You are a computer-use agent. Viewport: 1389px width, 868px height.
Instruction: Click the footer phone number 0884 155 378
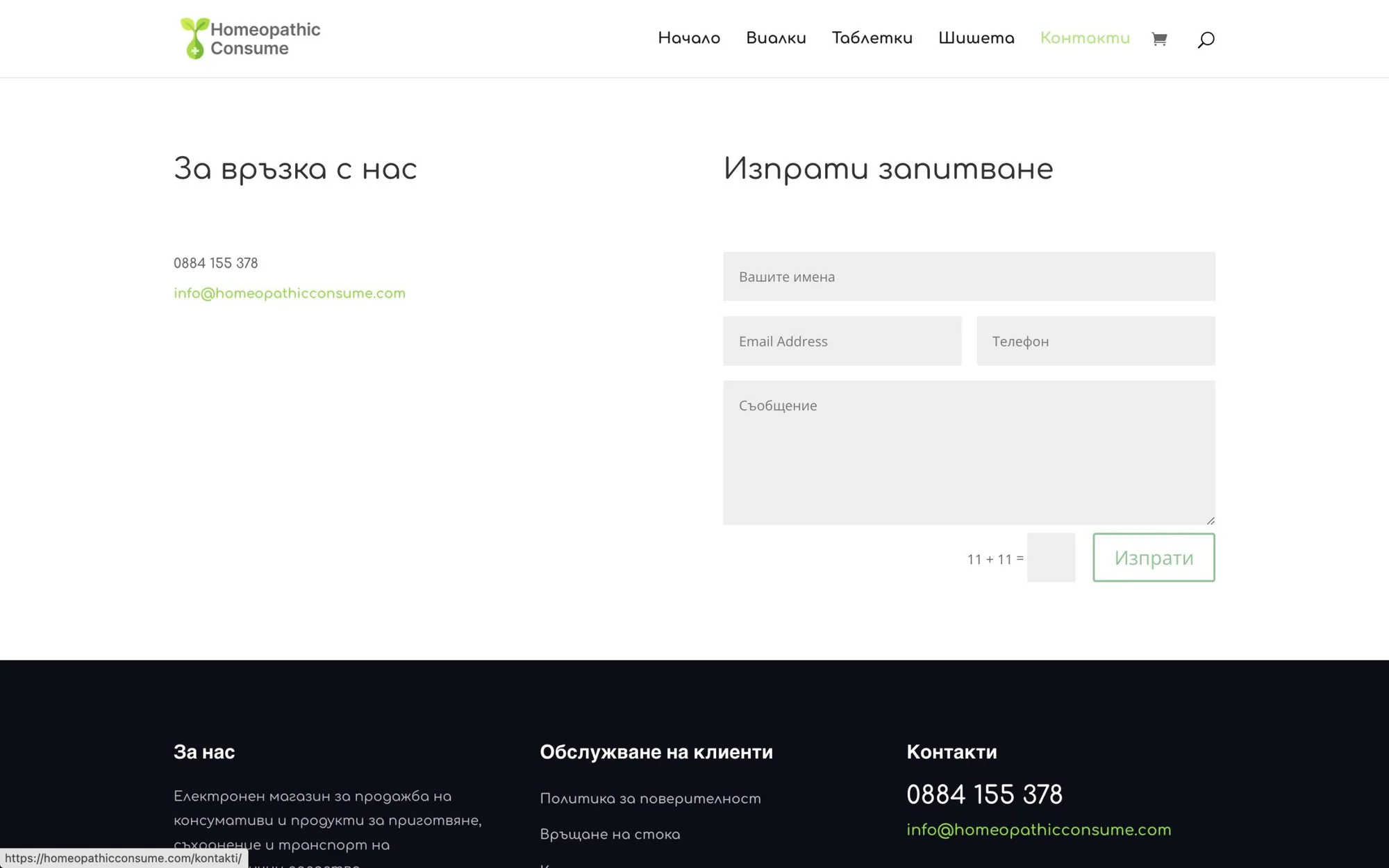pos(984,794)
